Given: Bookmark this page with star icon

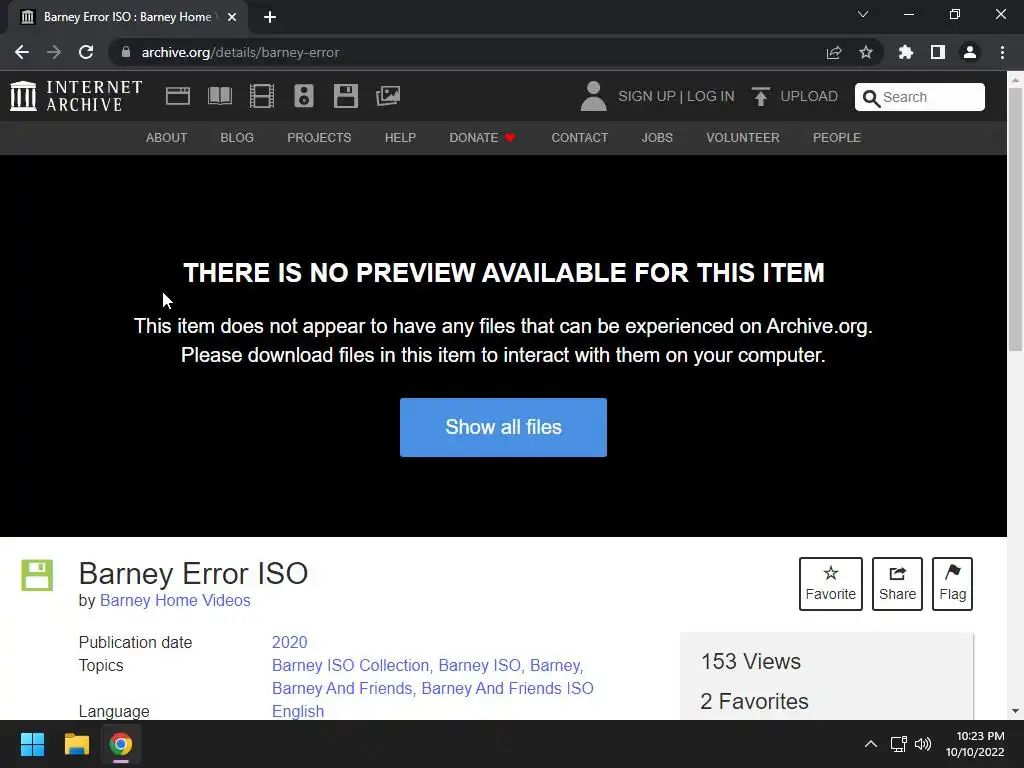Looking at the screenshot, I should click(x=866, y=52).
